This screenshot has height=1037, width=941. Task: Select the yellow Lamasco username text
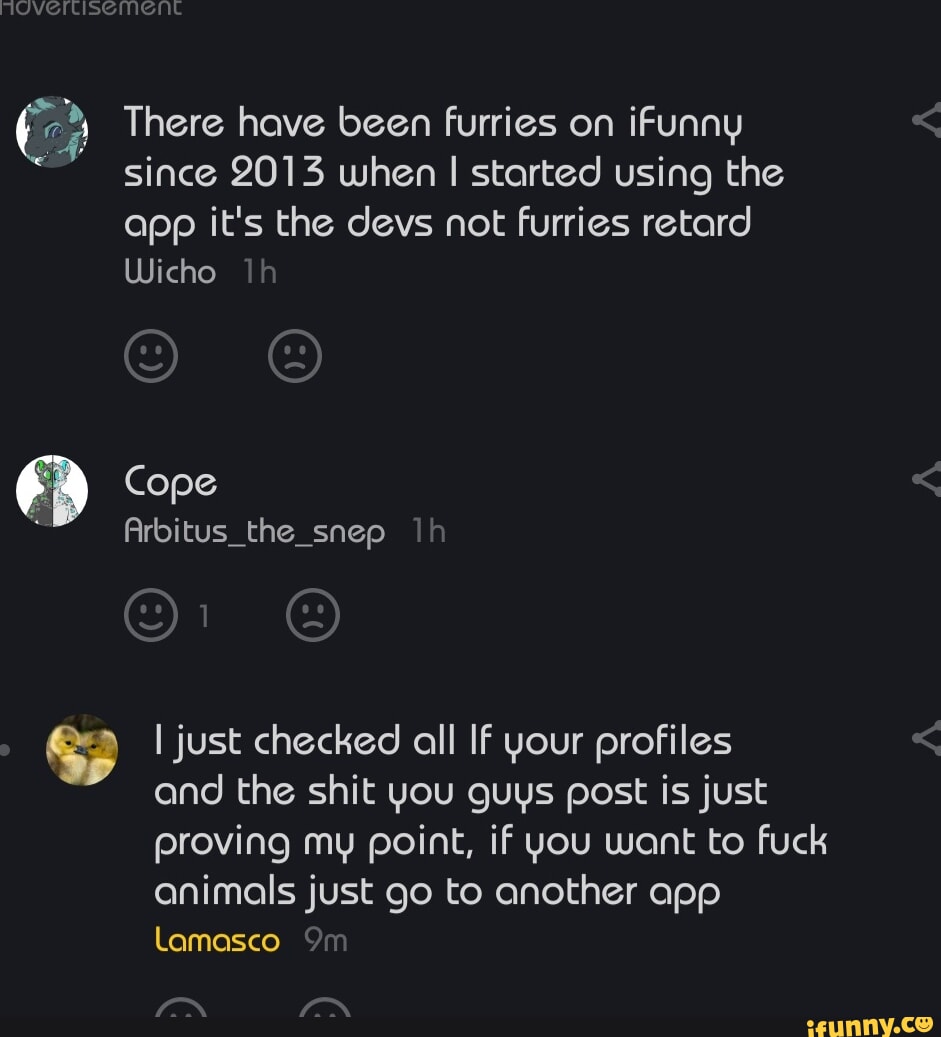coord(217,940)
